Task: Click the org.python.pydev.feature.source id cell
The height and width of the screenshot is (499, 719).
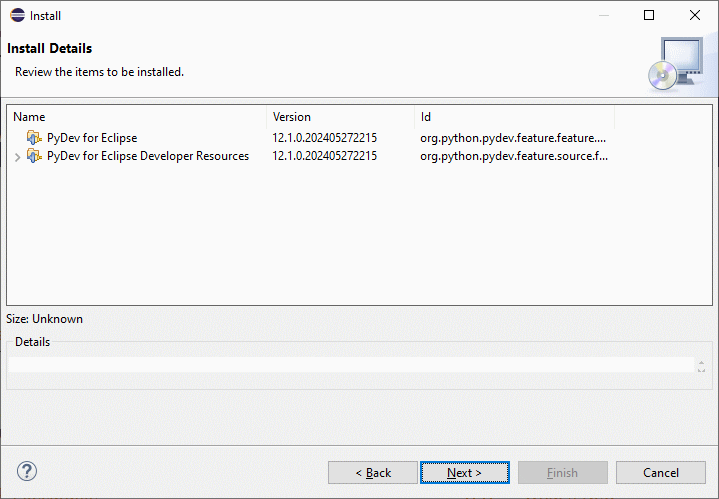Action: 514,156
